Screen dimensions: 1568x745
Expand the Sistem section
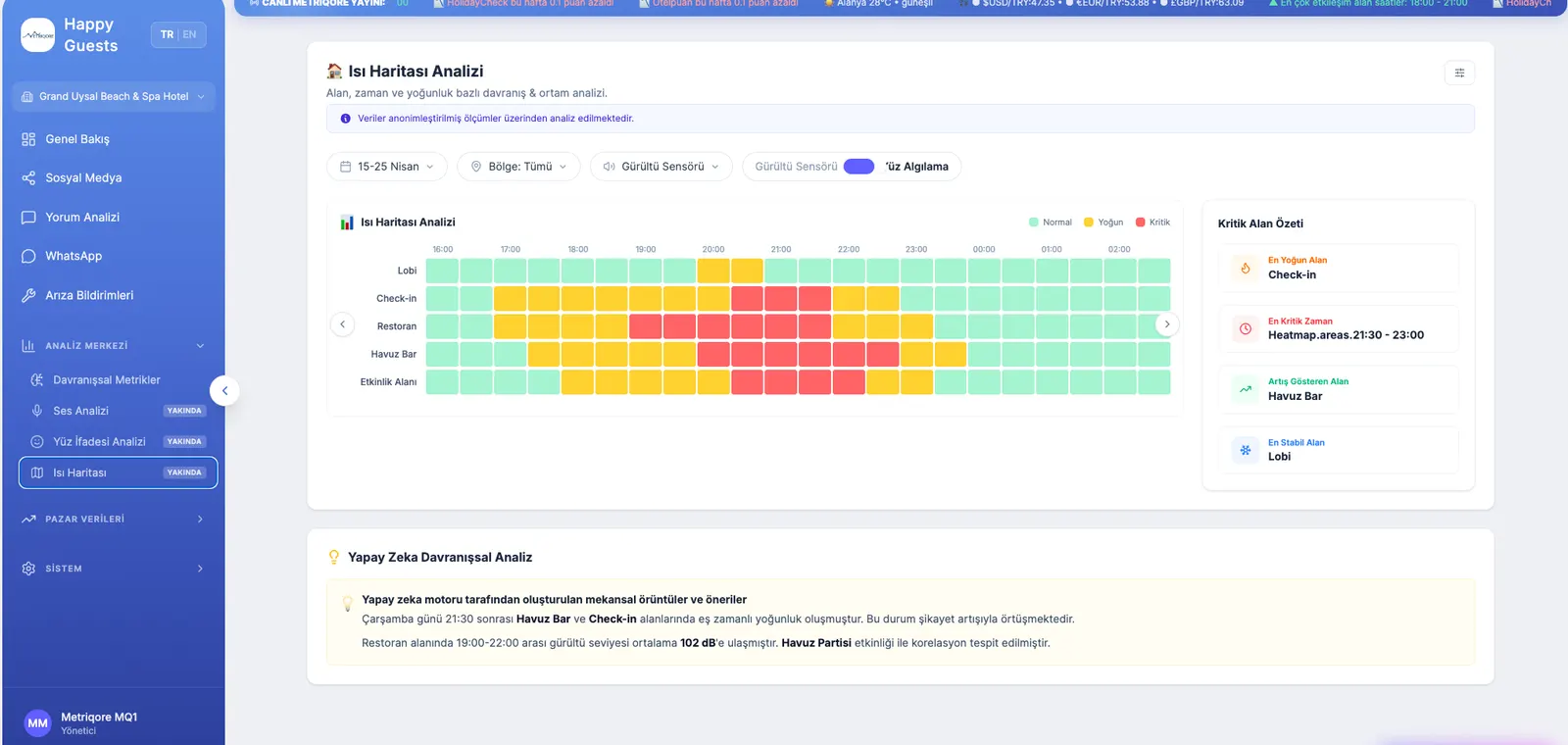(114, 569)
